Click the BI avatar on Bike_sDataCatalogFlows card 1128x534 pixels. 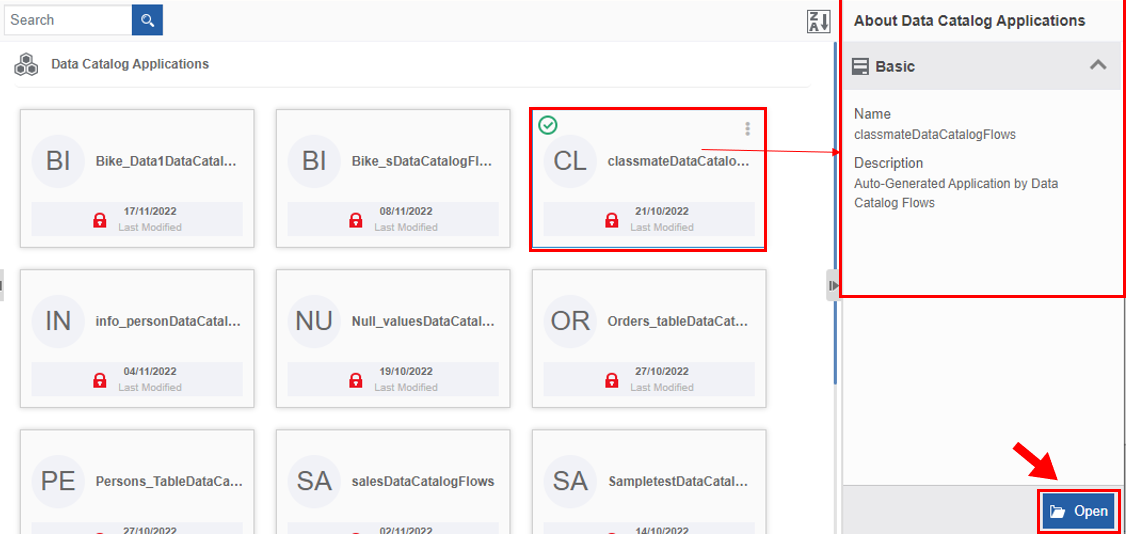(x=314, y=161)
